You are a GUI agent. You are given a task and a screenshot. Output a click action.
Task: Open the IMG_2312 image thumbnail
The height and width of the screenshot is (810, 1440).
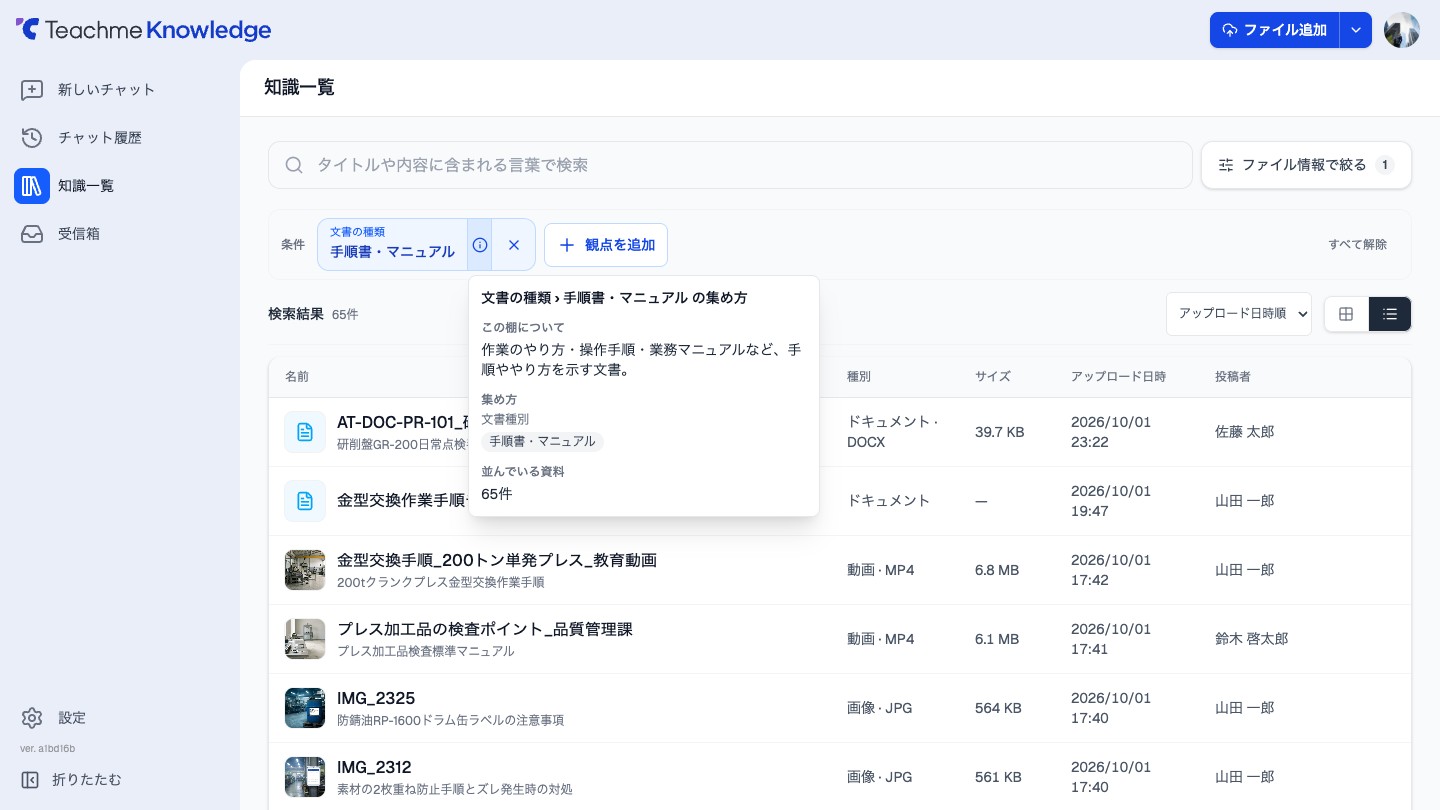point(305,777)
